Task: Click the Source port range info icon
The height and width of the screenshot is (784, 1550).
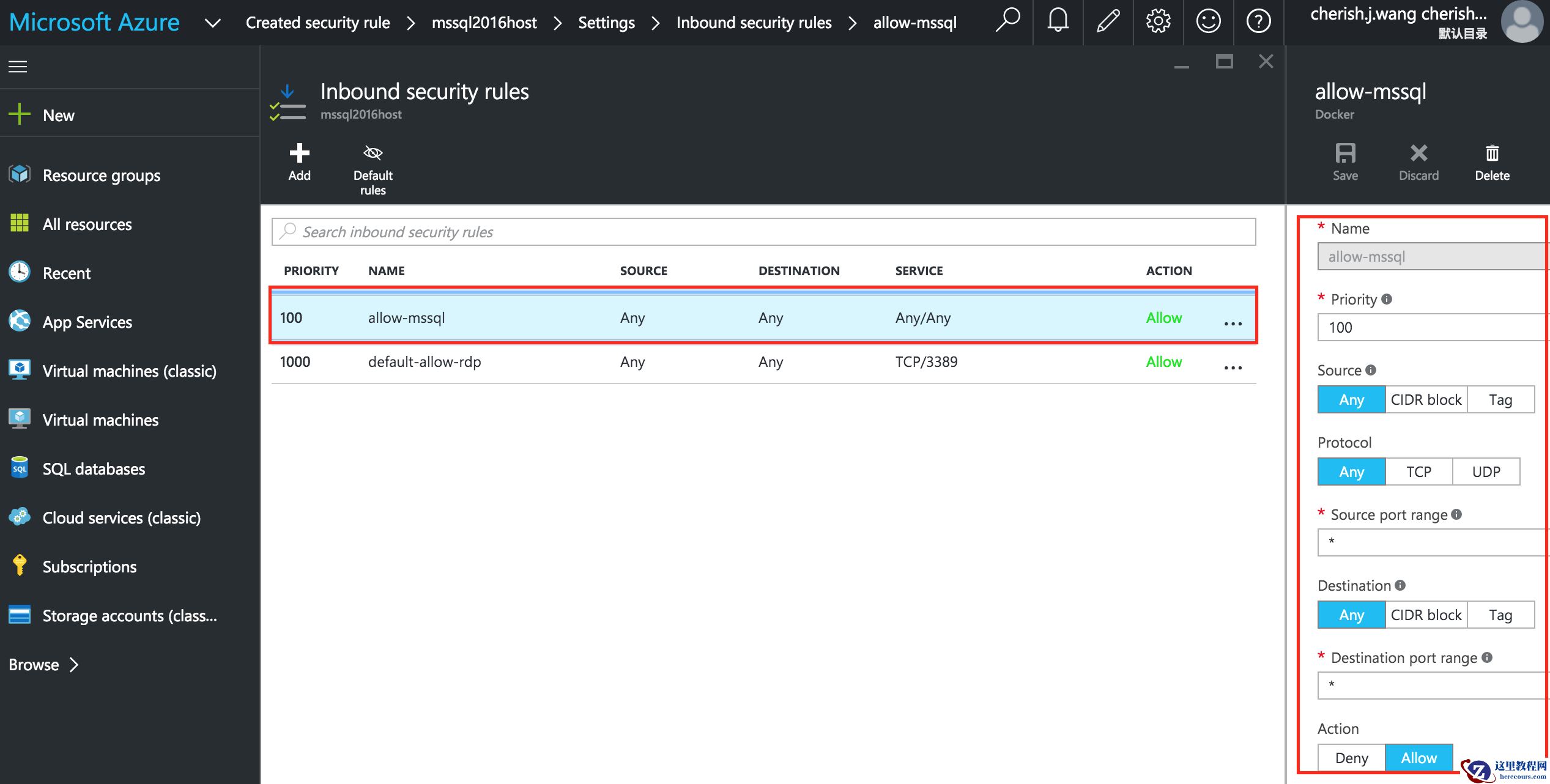Action: tap(1456, 514)
